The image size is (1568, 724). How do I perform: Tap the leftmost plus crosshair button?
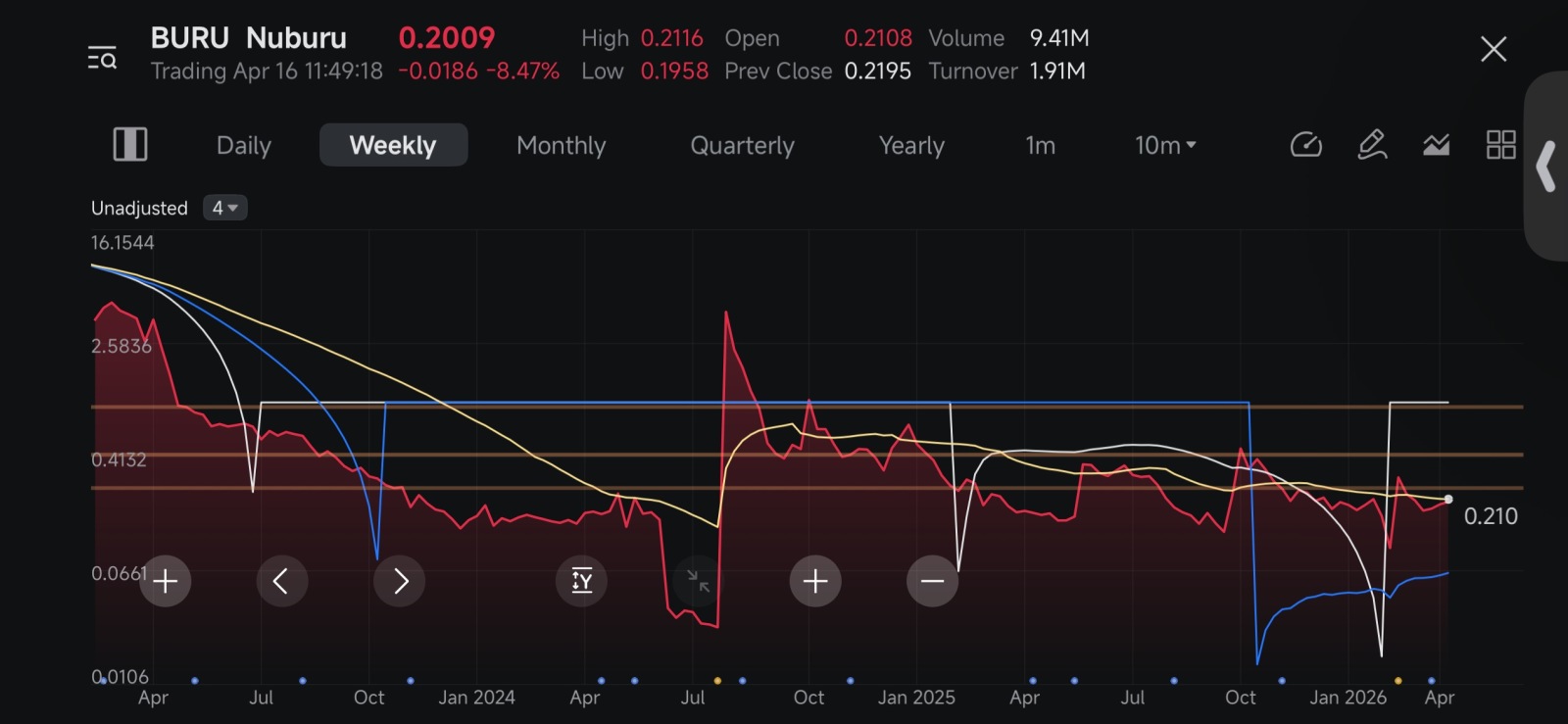point(166,581)
